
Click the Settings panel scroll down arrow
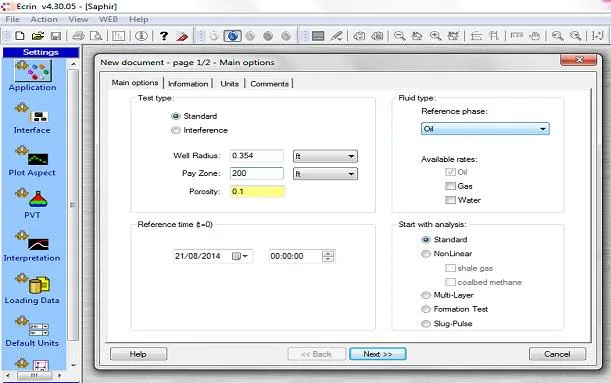click(73, 365)
